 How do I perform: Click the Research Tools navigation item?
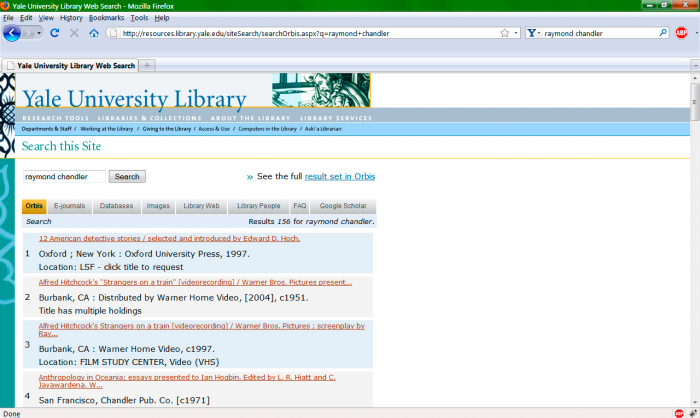56,118
